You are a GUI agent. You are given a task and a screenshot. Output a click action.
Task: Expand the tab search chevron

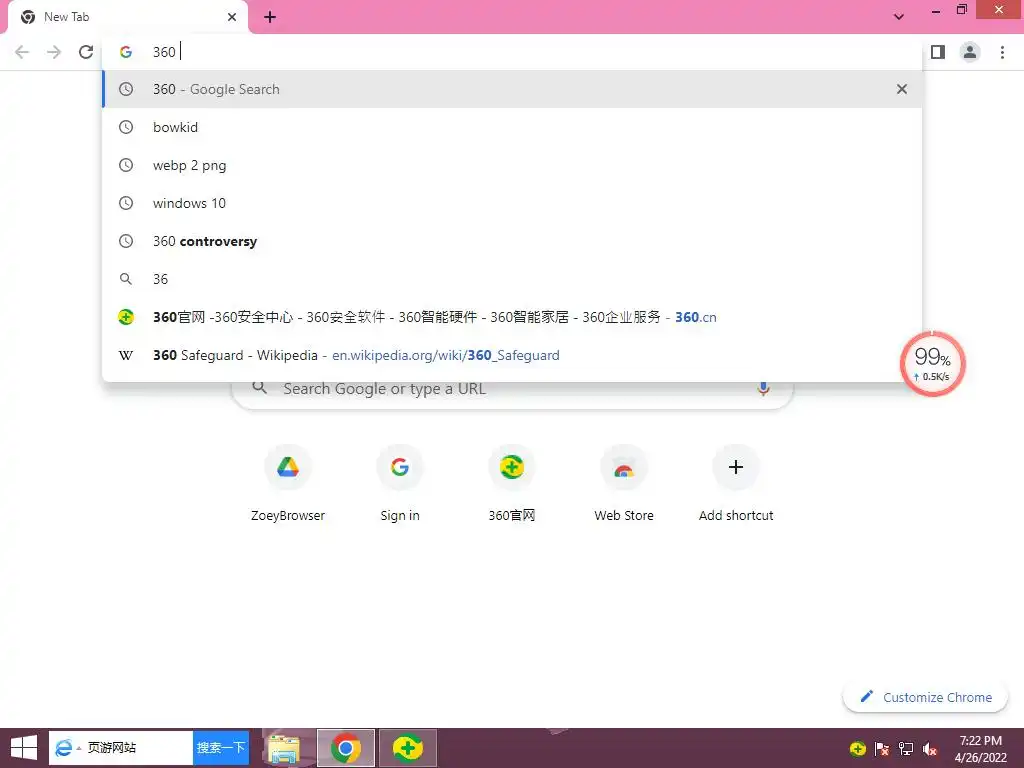point(899,17)
